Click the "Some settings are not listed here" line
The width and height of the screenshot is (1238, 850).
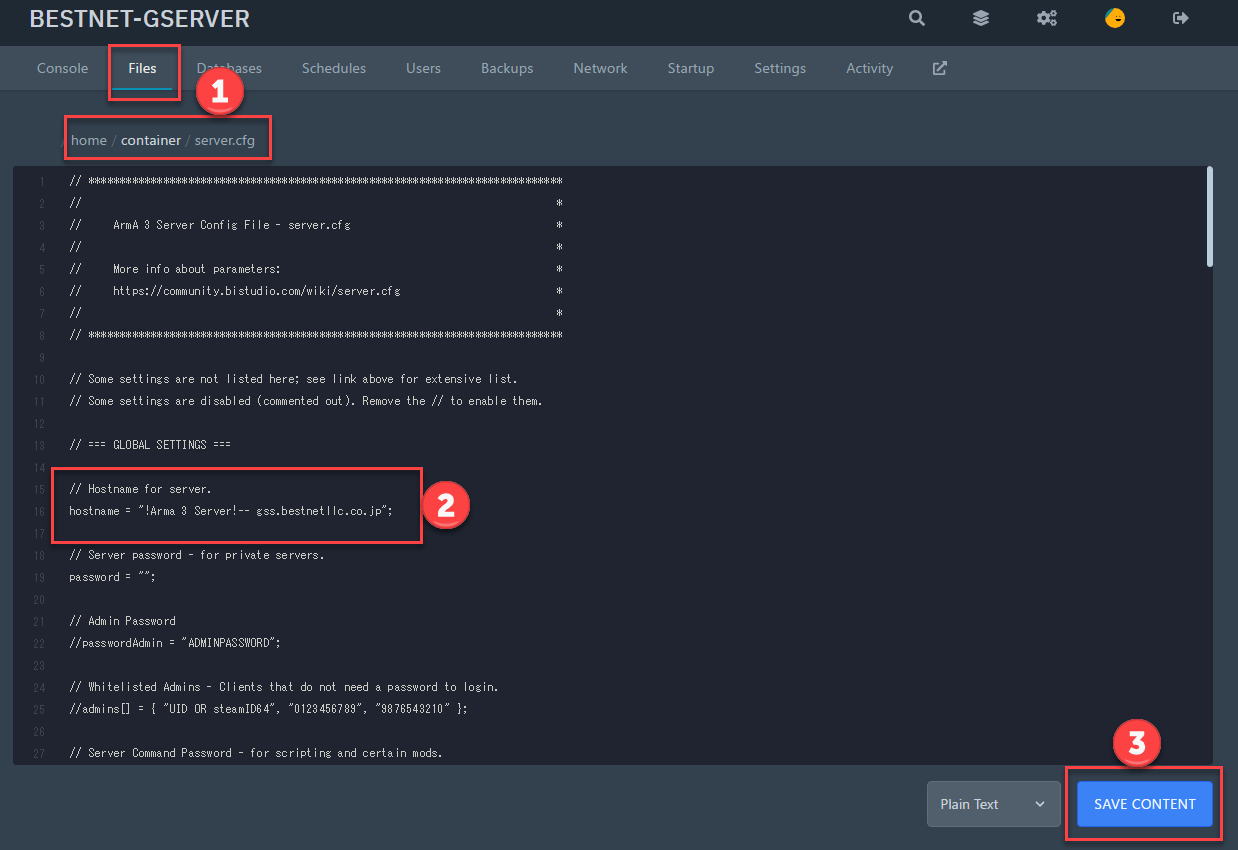293,379
